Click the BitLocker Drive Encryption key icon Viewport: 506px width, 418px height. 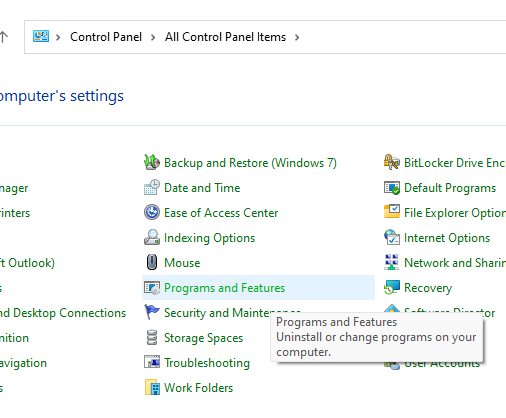392,162
